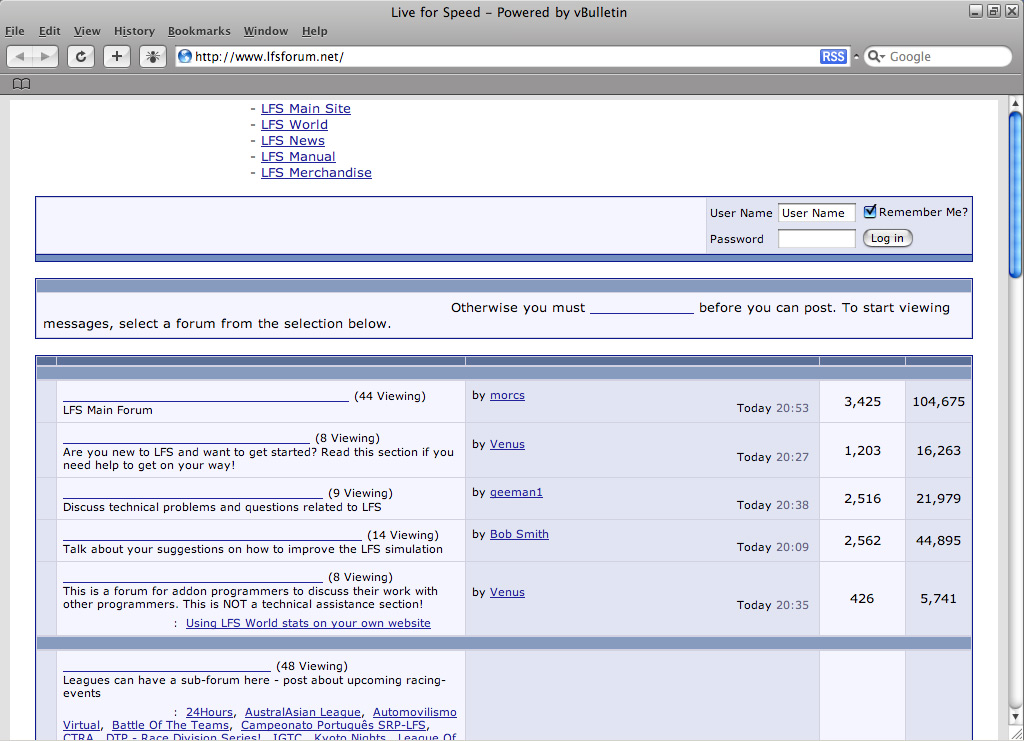
Task: Go forward with the forward arrow button
Action: [x=45, y=57]
